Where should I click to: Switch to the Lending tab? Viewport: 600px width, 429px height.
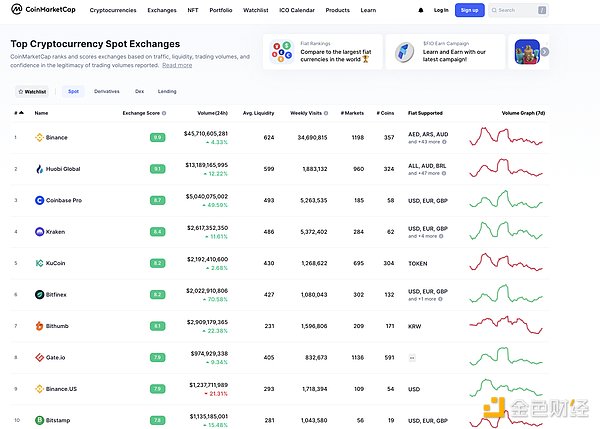pyautogui.click(x=167, y=91)
